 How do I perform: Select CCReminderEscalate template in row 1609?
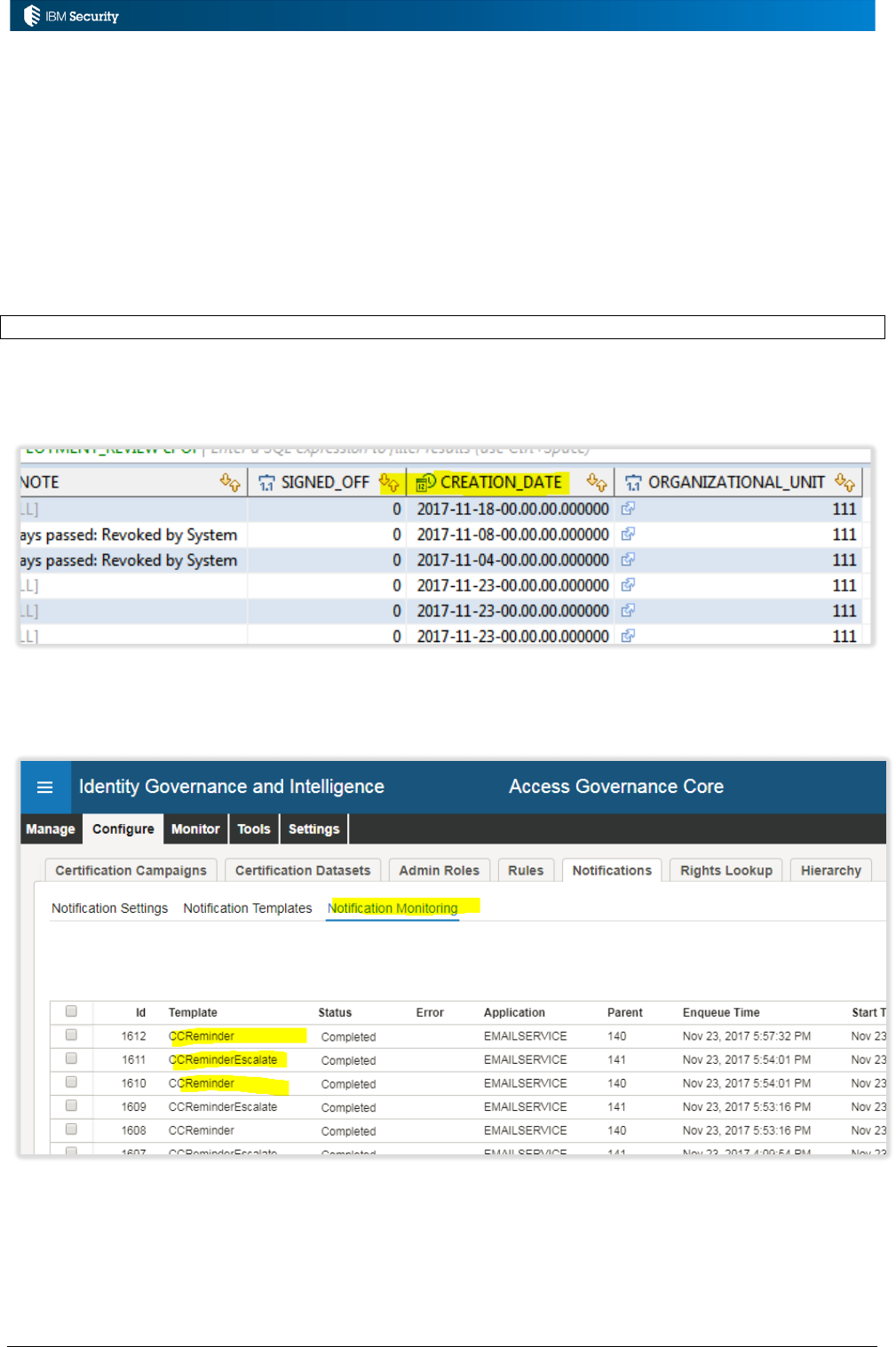pyautogui.click(x=223, y=1106)
